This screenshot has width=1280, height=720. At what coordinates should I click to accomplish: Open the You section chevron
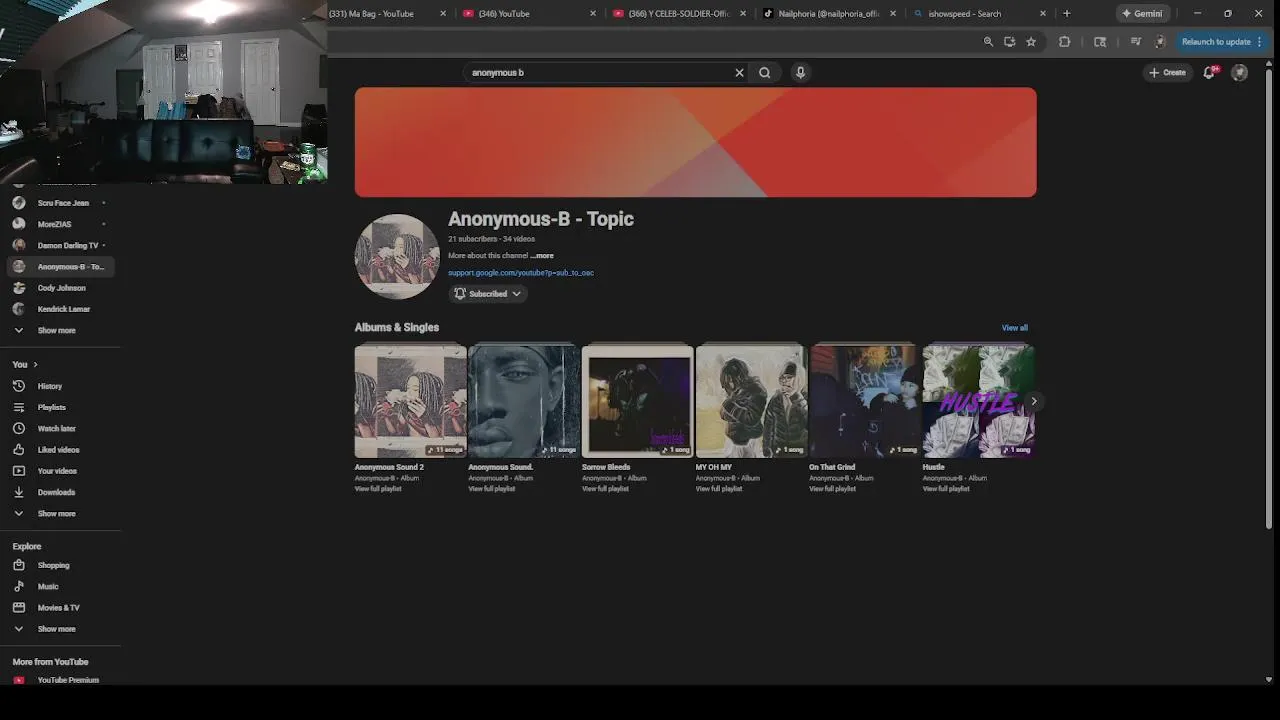35,365
